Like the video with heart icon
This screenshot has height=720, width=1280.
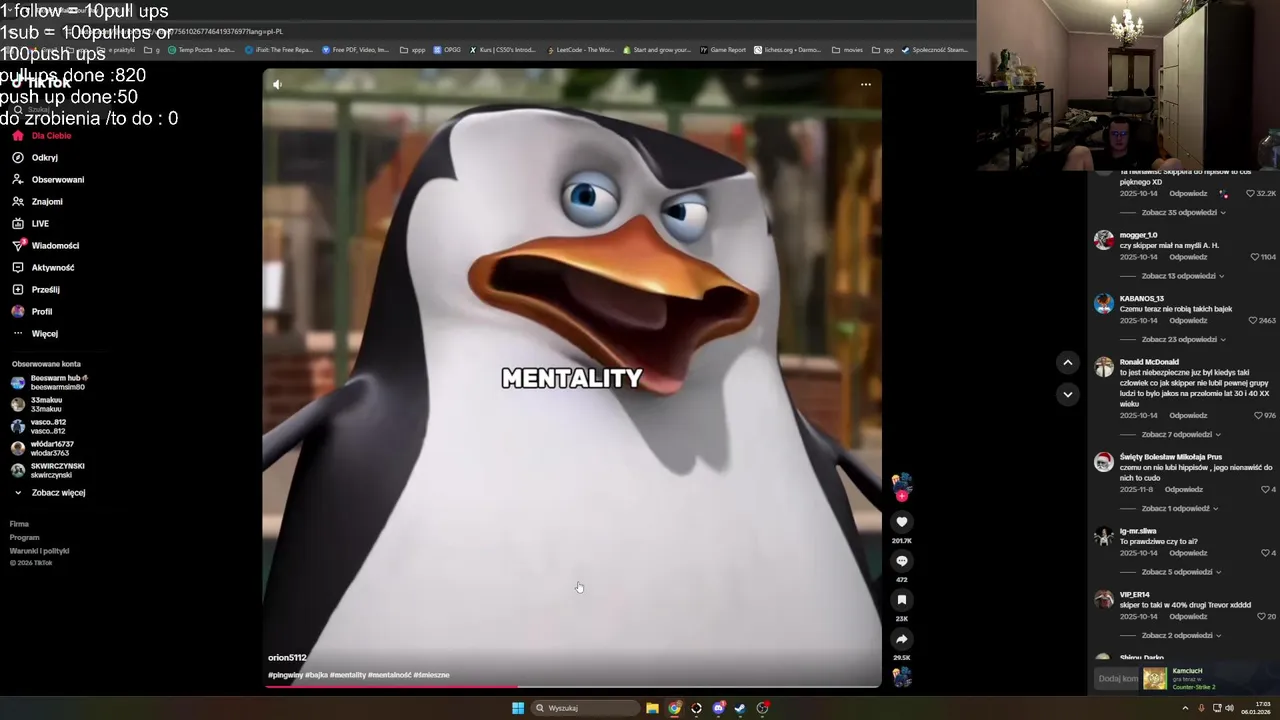pos(901,522)
